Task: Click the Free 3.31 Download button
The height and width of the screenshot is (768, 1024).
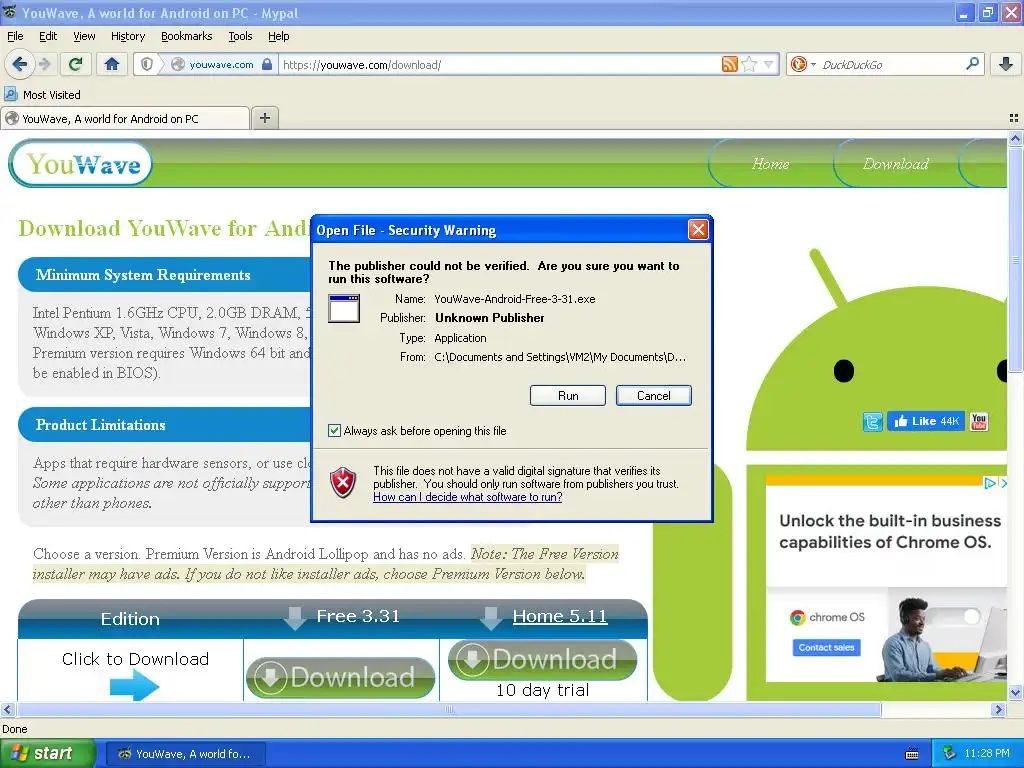Action: tap(340, 677)
